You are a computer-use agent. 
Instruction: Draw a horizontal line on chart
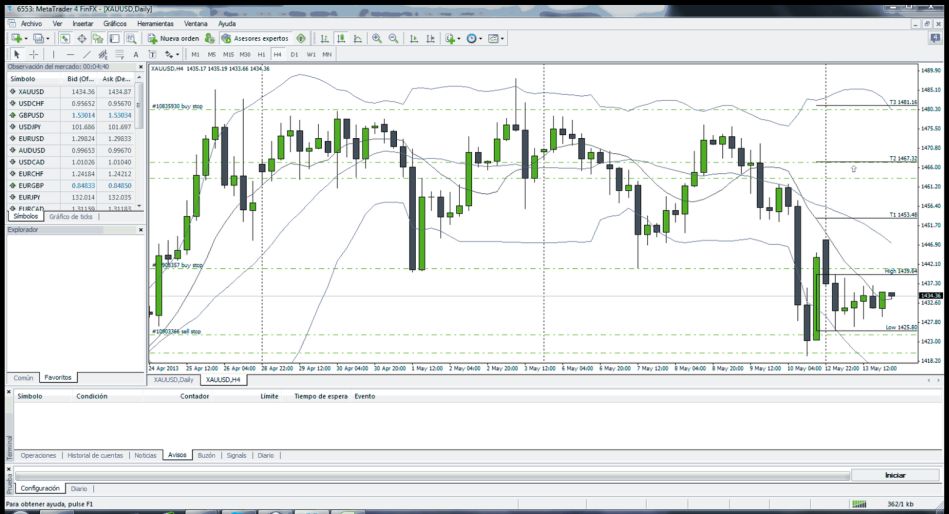[x=70, y=54]
